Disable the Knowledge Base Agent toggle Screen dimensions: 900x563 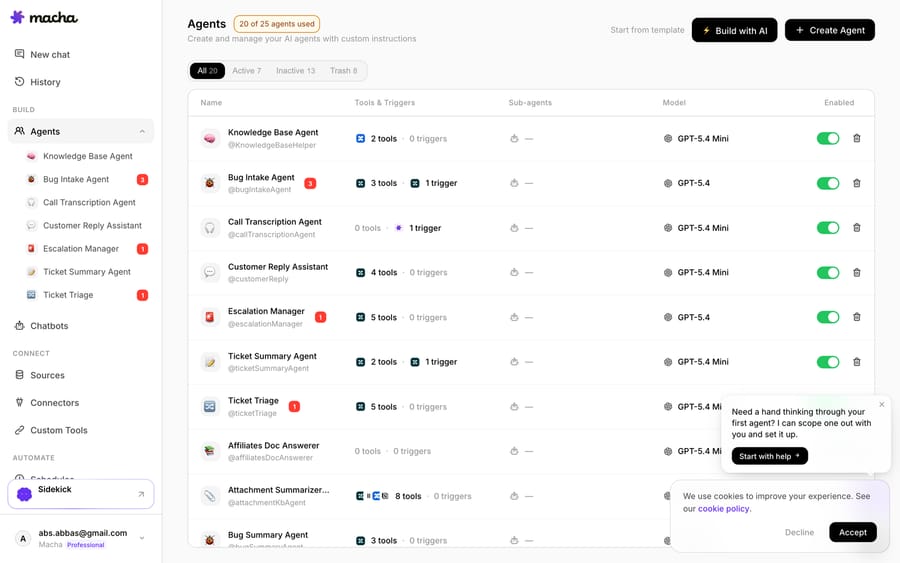point(828,138)
